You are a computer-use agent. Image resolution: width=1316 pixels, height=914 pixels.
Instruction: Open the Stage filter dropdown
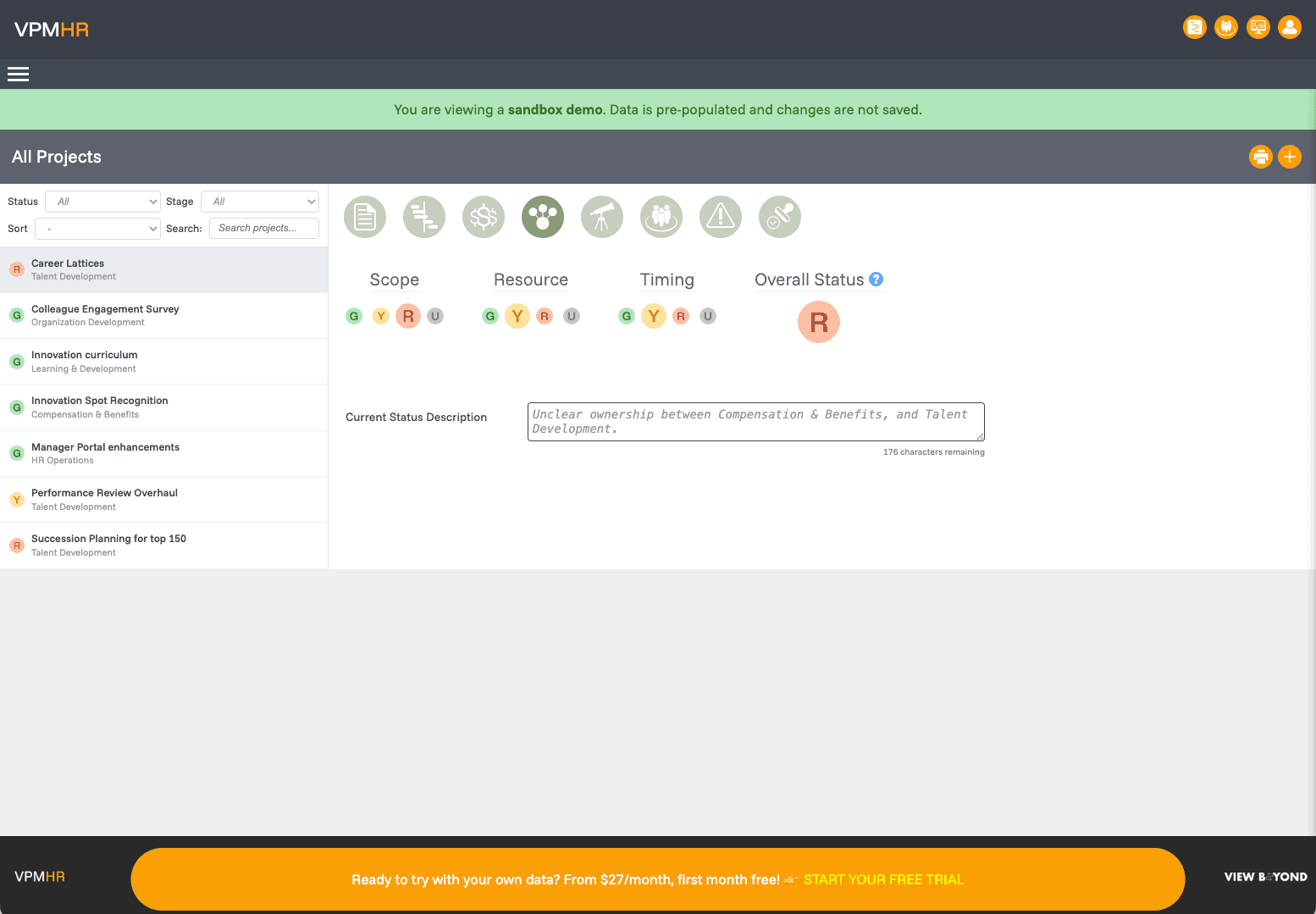pos(260,202)
